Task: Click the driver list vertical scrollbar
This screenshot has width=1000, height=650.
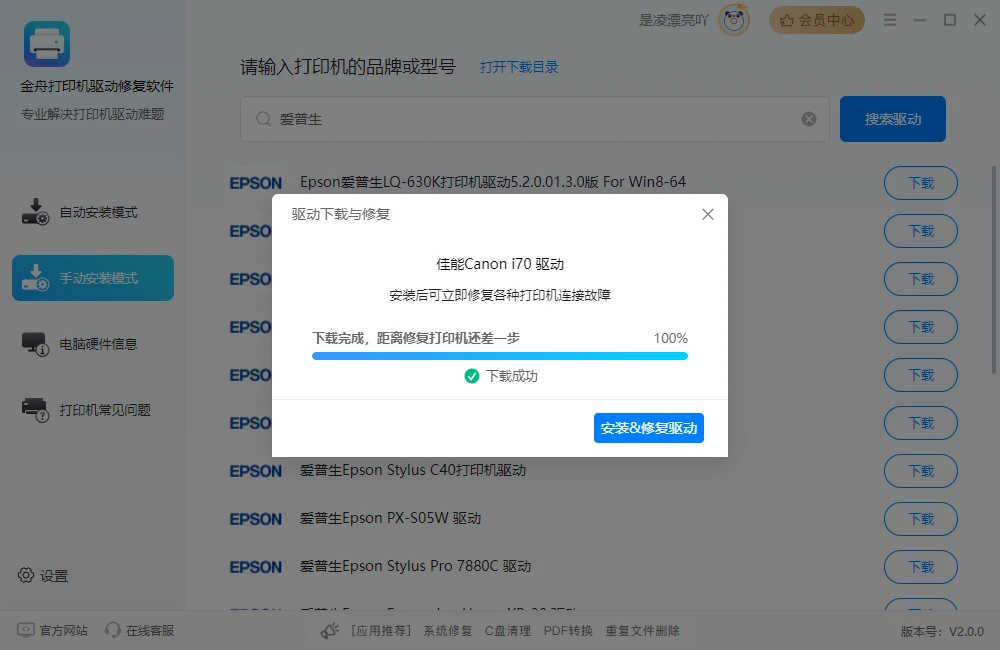Action: tap(994, 270)
